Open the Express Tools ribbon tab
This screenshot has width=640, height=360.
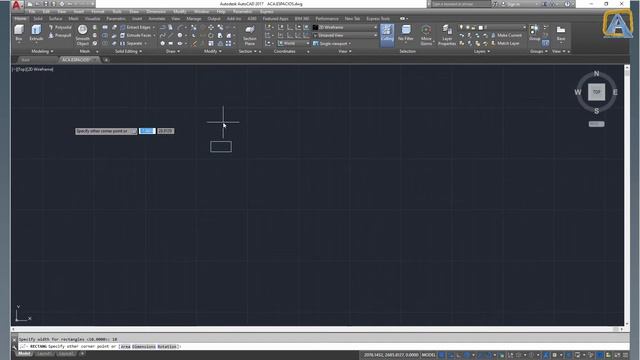point(378,19)
